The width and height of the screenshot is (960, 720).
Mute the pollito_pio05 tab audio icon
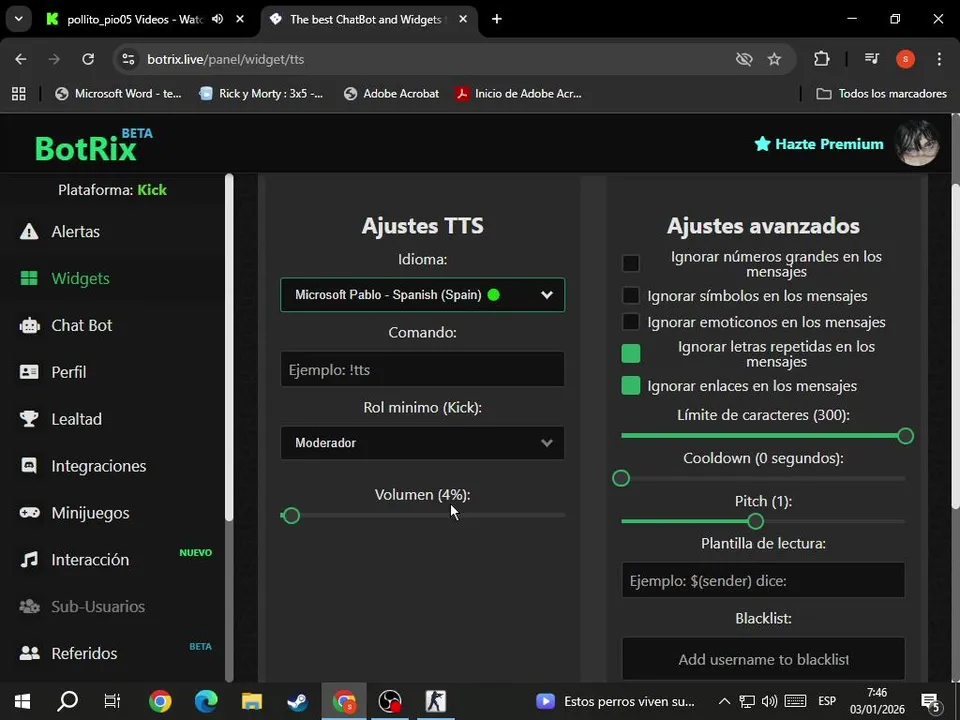(217, 19)
